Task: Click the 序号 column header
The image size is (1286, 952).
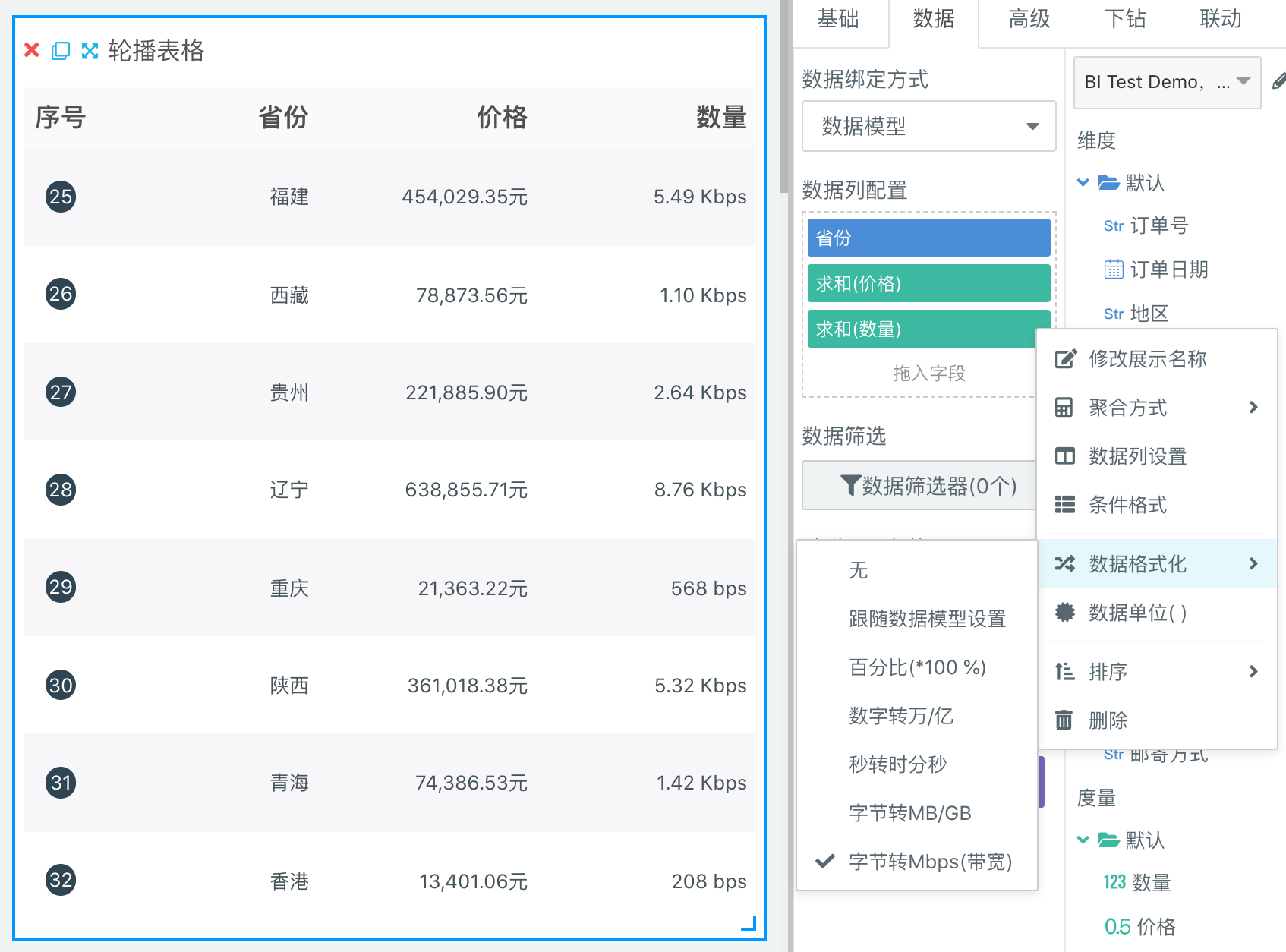Action: coord(61,117)
